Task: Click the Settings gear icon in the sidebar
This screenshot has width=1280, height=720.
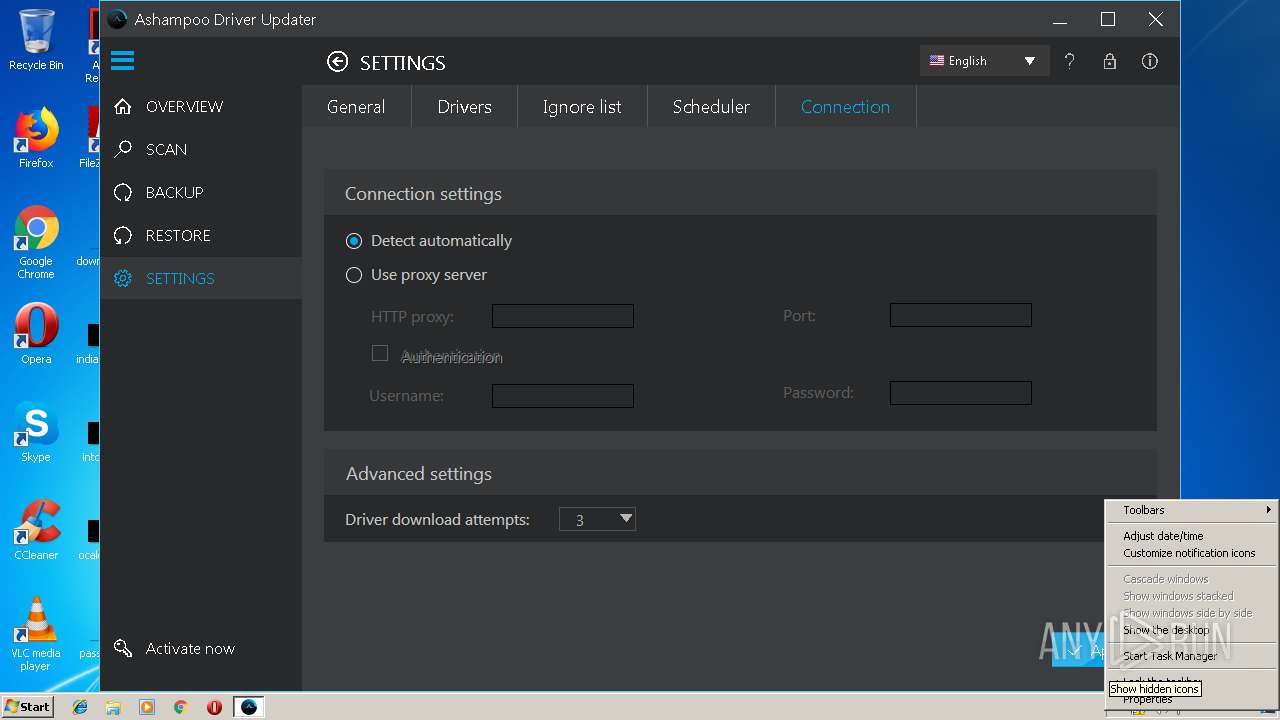Action: [x=123, y=278]
